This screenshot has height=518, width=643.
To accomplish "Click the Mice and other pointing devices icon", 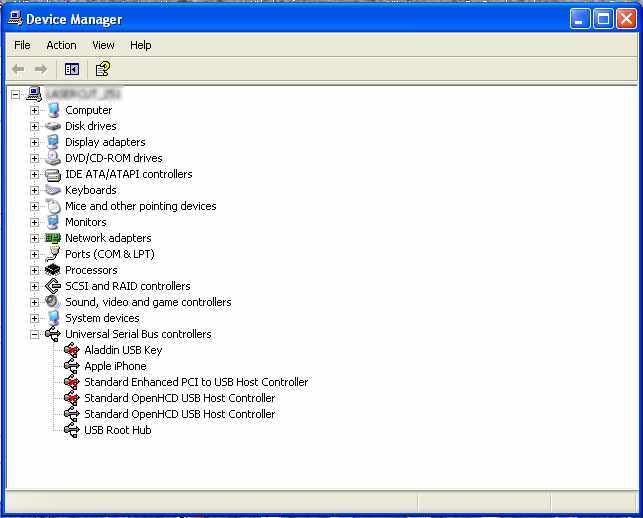I will (x=53, y=206).
